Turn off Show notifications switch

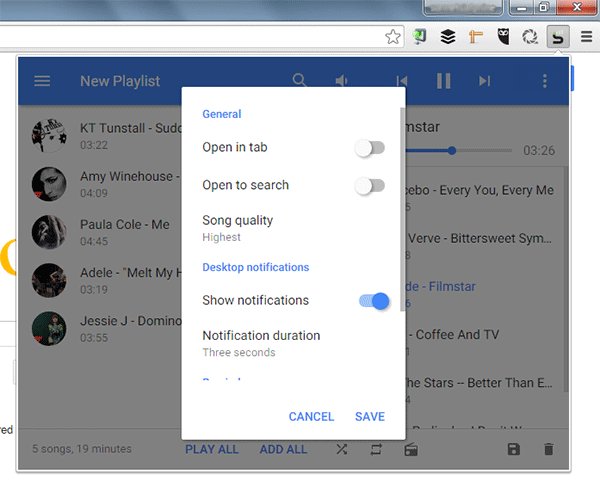[374, 301]
